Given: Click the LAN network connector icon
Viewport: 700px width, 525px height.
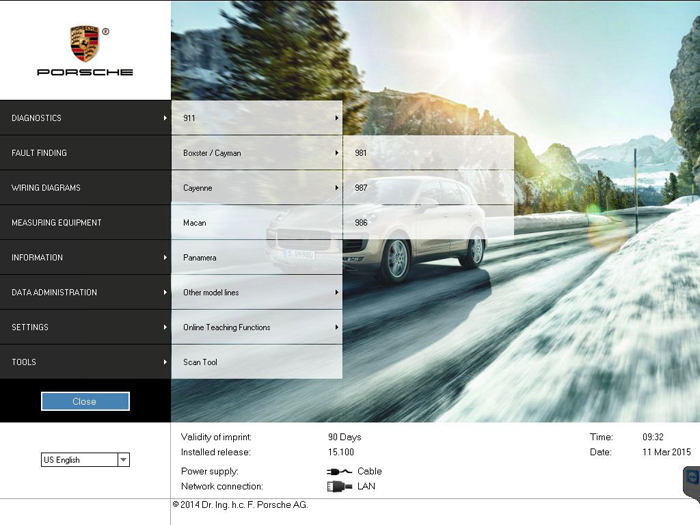Looking at the screenshot, I should point(339,486).
